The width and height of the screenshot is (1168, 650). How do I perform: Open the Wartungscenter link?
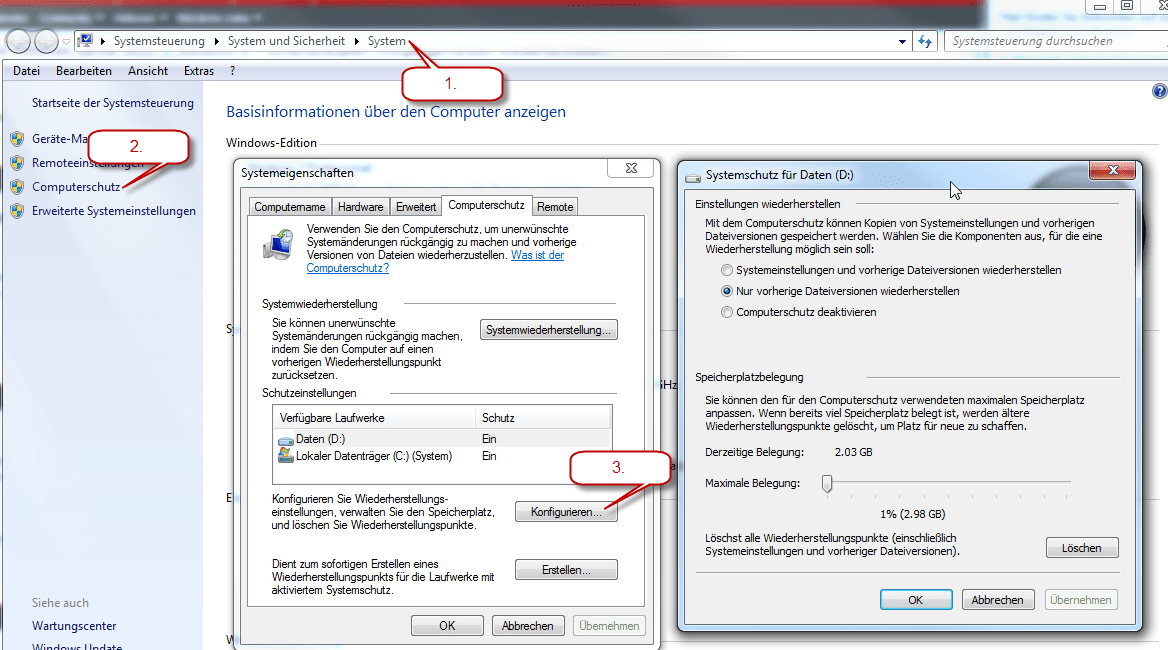coord(74,626)
